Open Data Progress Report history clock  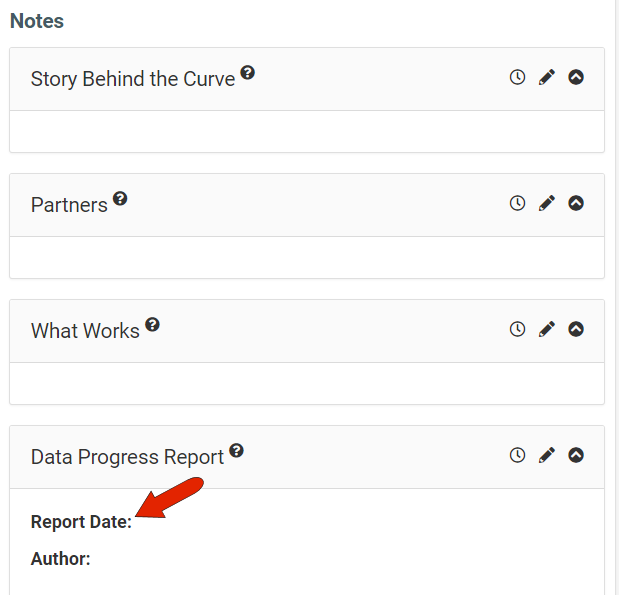point(517,455)
